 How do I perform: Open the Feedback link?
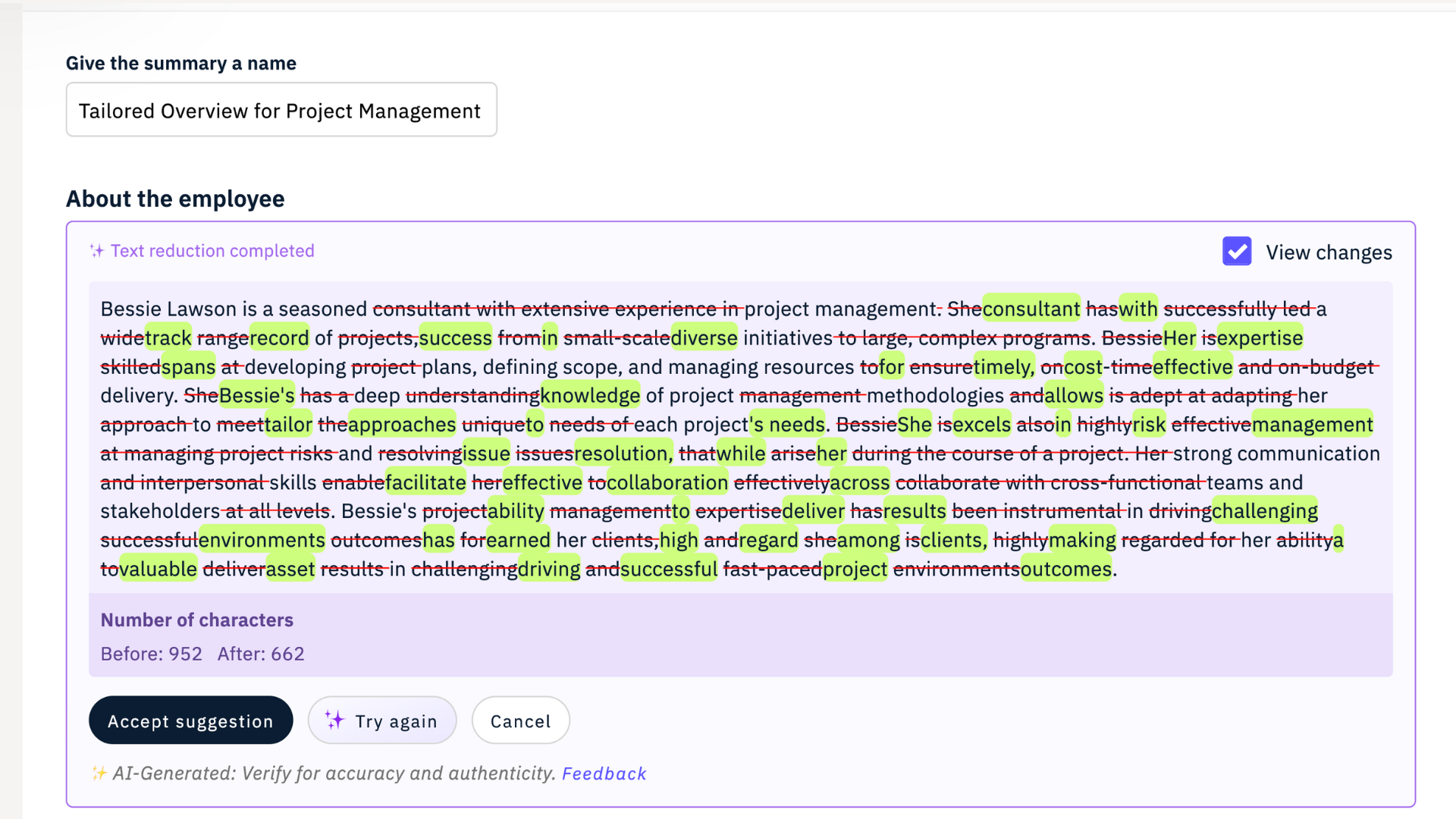pos(604,773)
